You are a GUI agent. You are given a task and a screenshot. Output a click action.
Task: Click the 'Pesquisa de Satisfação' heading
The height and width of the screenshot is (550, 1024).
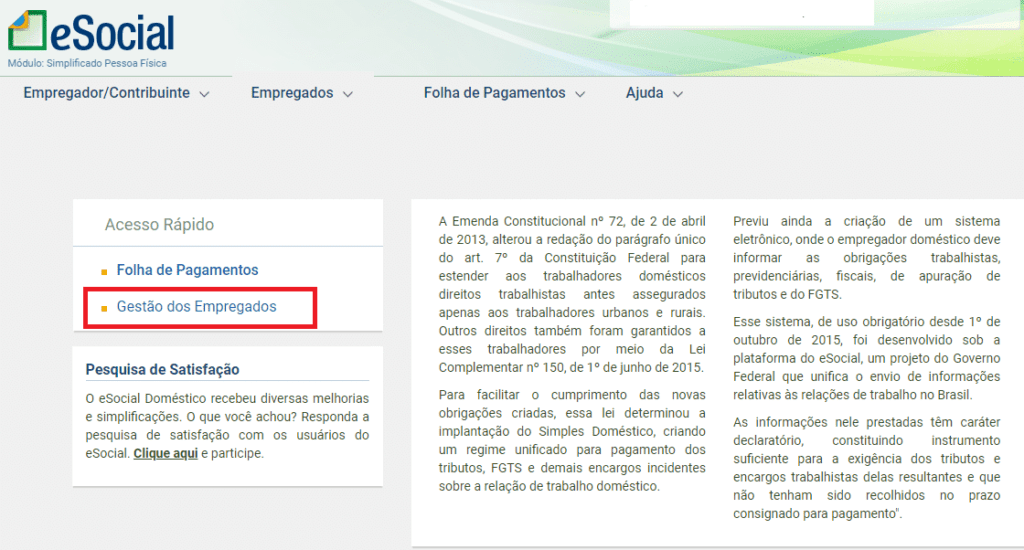point(162,369)
